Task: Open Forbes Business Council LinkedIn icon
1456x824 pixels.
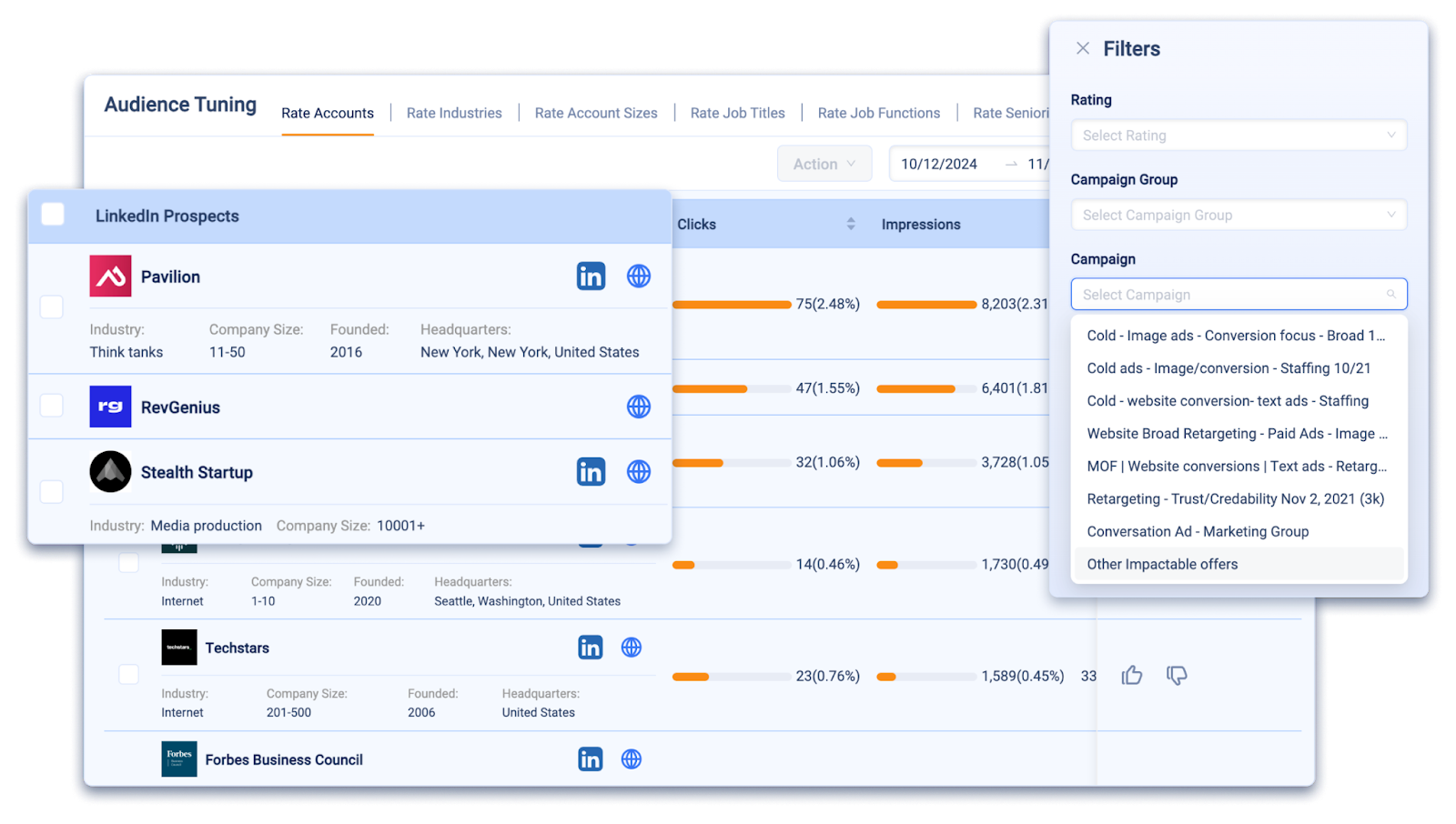Action: coord(591,759)
